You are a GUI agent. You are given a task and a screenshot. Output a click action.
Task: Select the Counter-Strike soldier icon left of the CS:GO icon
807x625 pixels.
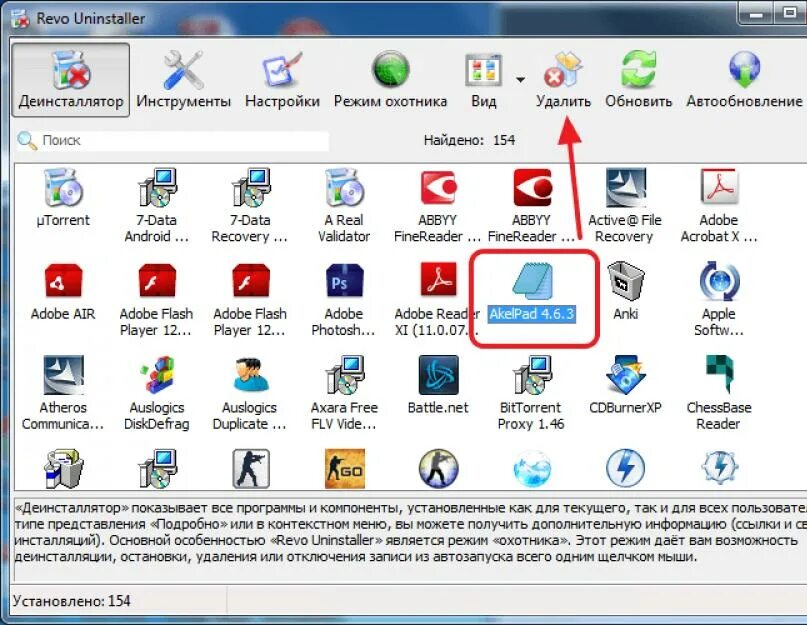click(251, 468)
